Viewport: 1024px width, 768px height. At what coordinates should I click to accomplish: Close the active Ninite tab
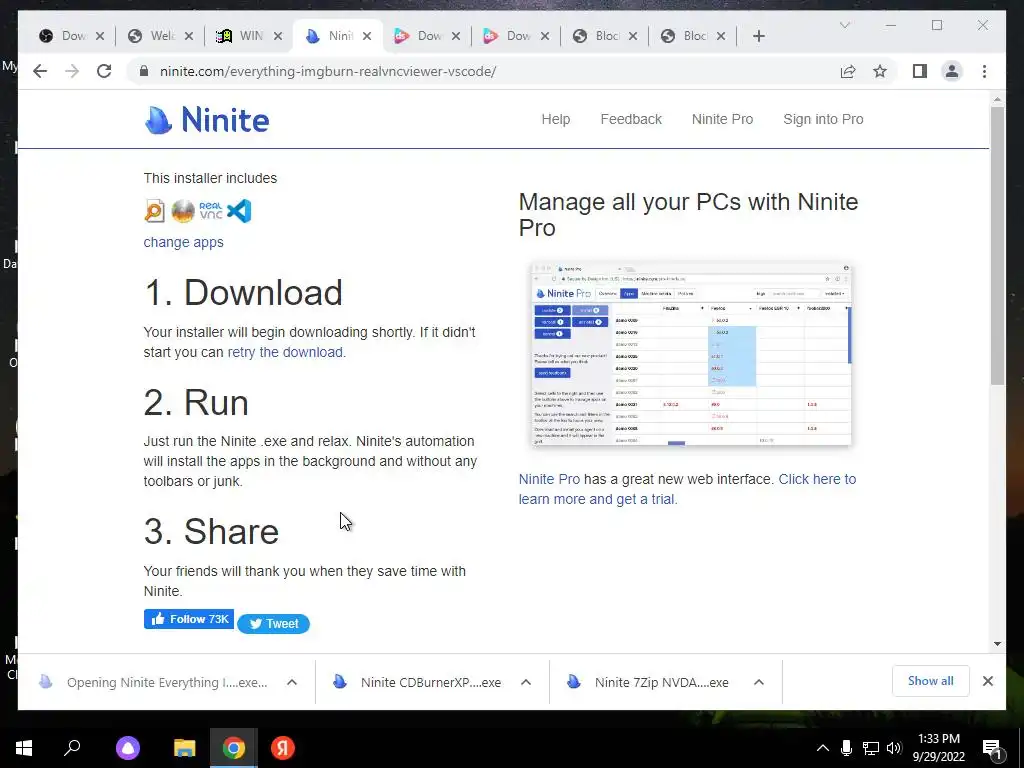point(367,36)
